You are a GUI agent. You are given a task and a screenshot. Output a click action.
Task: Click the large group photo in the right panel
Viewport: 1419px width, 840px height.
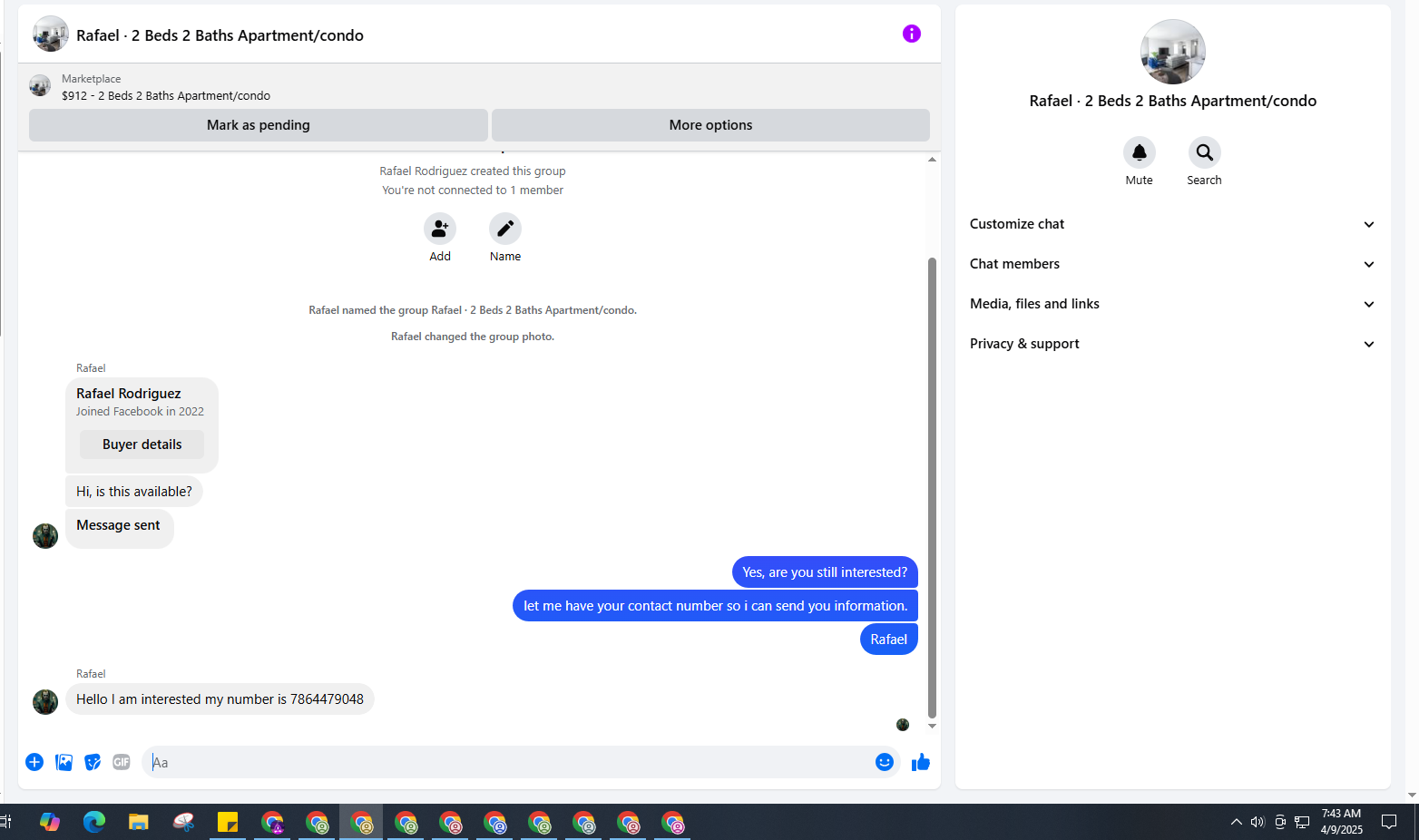pos(1173,52)
